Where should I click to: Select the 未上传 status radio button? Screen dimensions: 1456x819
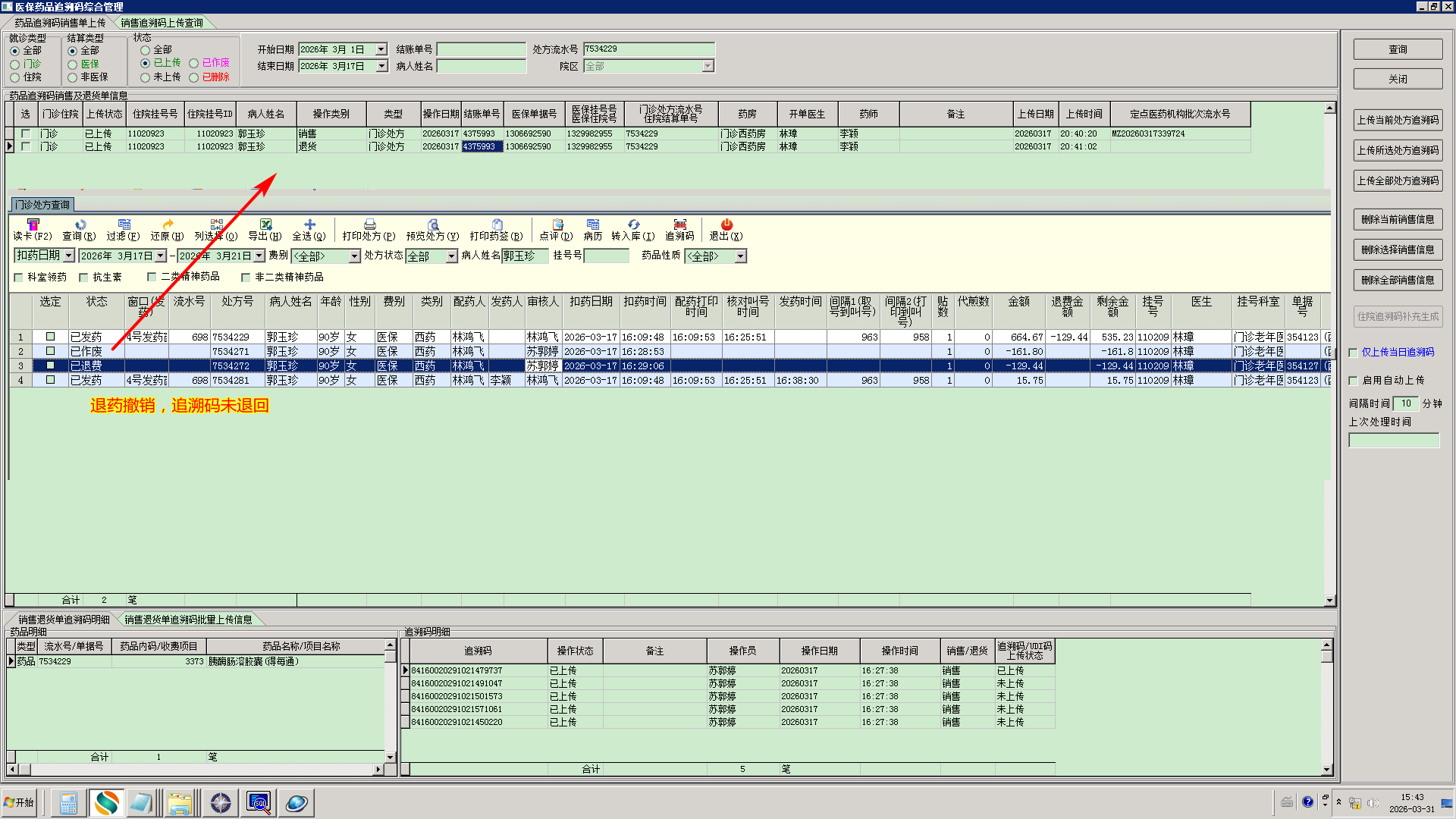(x=145, y=77)
